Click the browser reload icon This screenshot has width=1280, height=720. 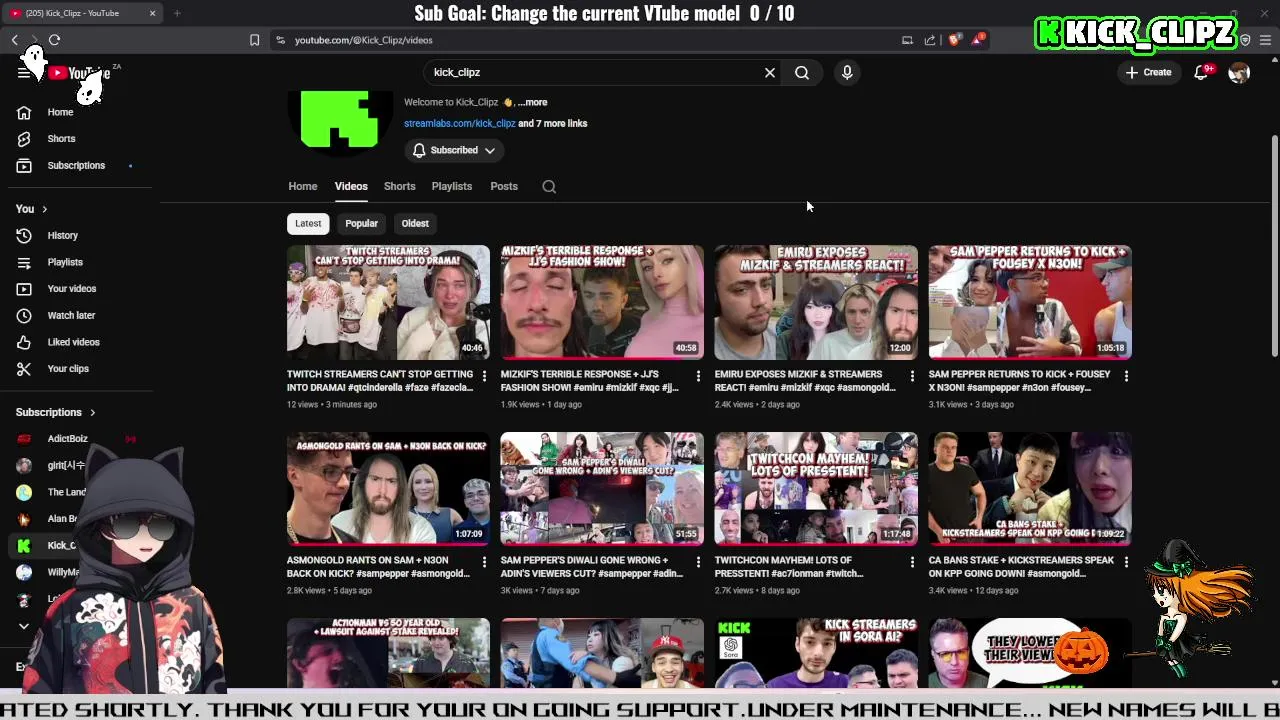[54, 40]
